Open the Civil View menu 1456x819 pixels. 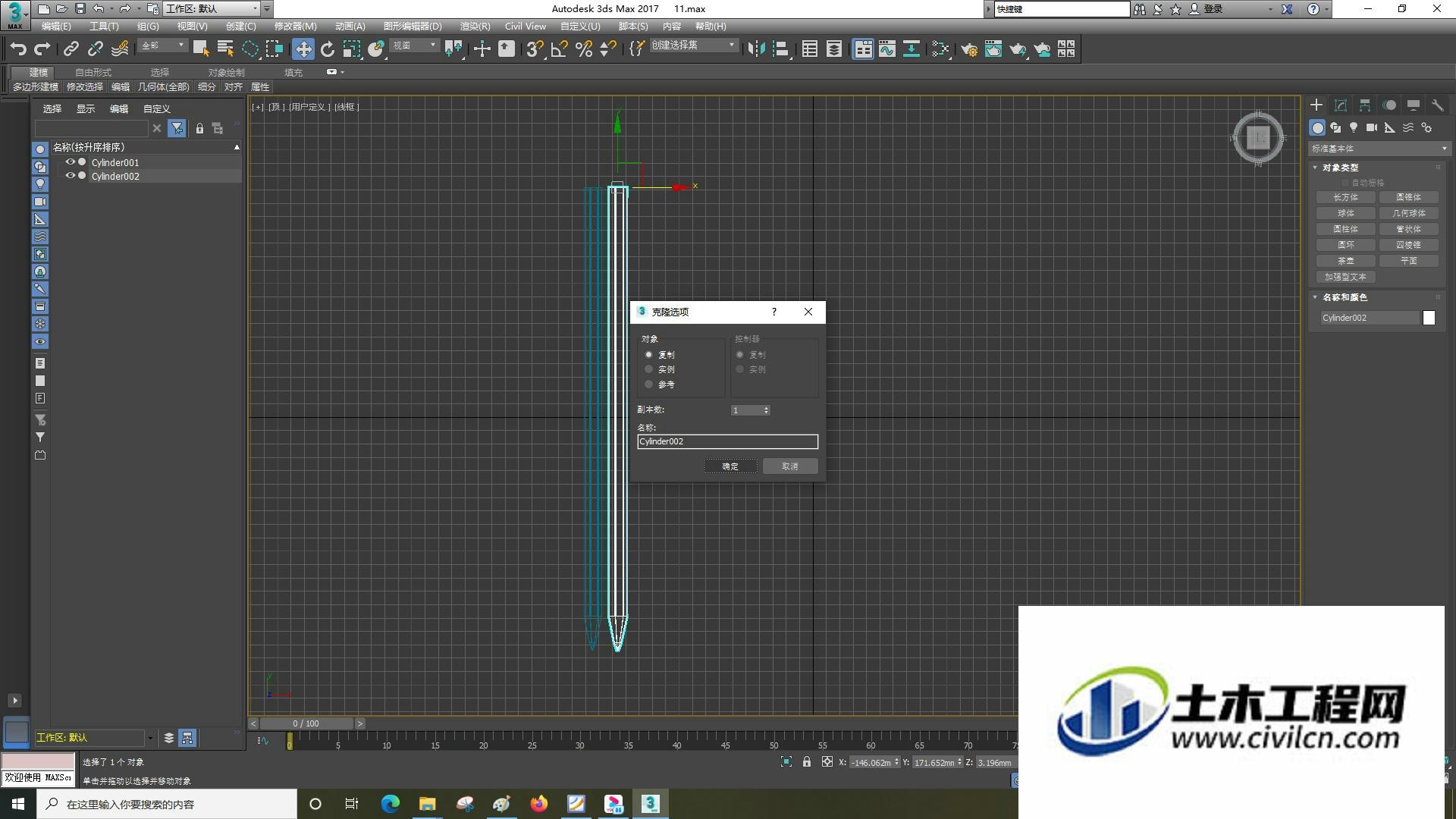click(526, 27)
